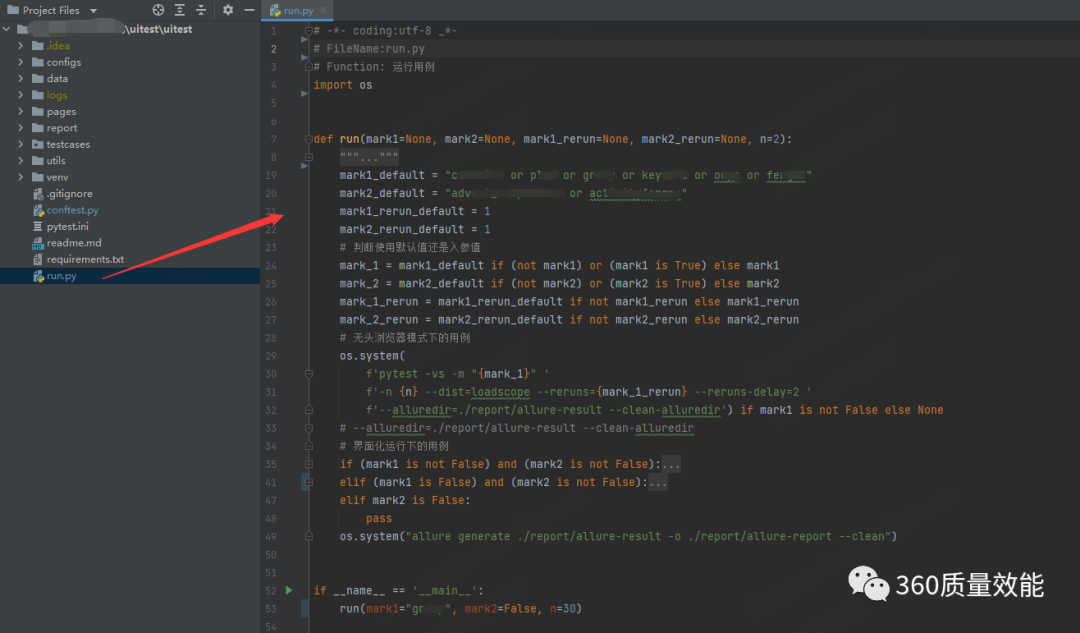Click the loadscope word in line 31
Viewport: 1080px width, 633px height.
coord(501,392)
